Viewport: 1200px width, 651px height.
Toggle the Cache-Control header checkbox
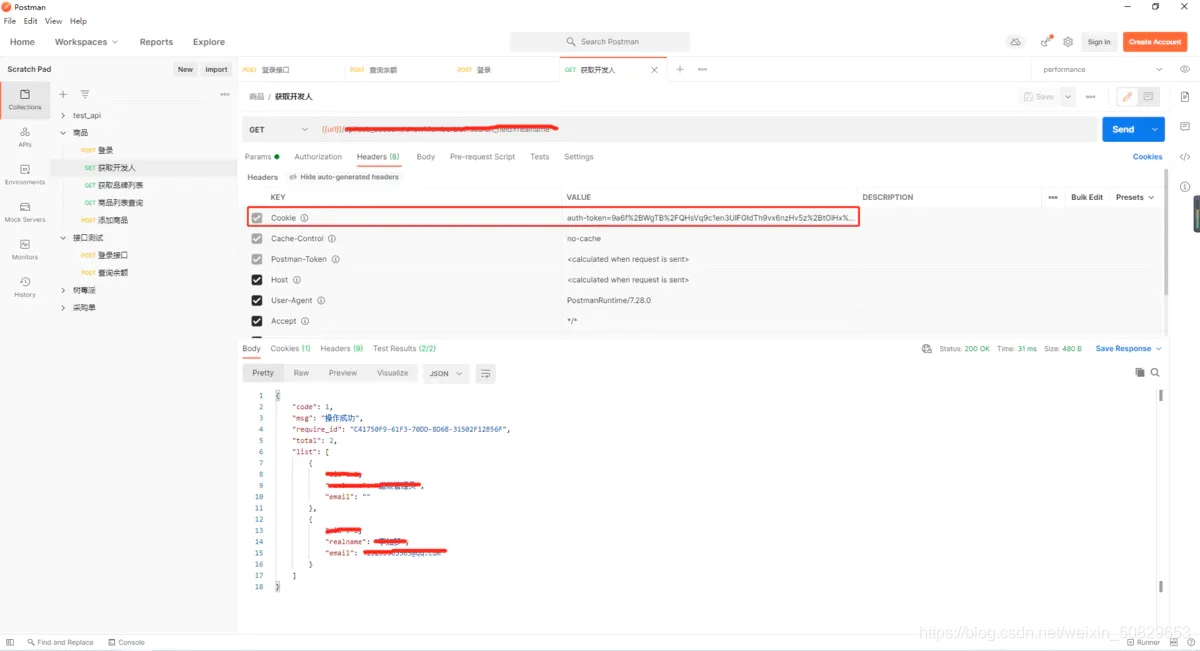coord(257,239)
